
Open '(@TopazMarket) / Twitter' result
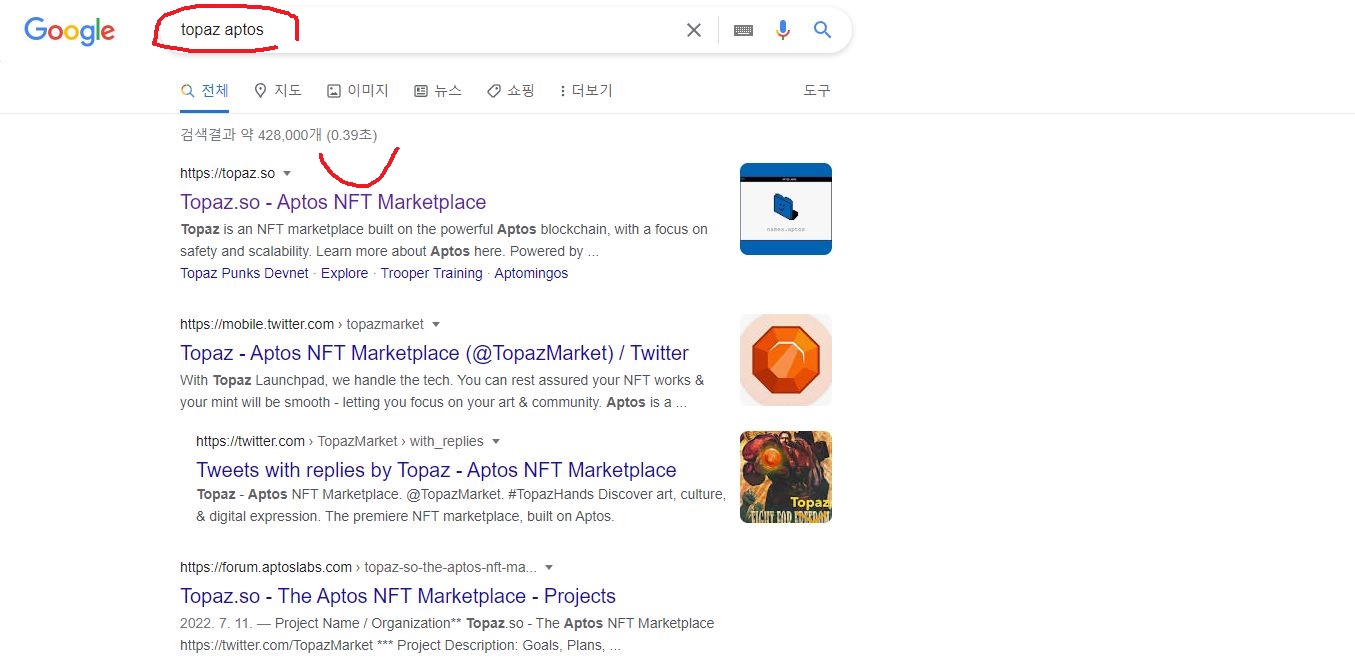434,353
